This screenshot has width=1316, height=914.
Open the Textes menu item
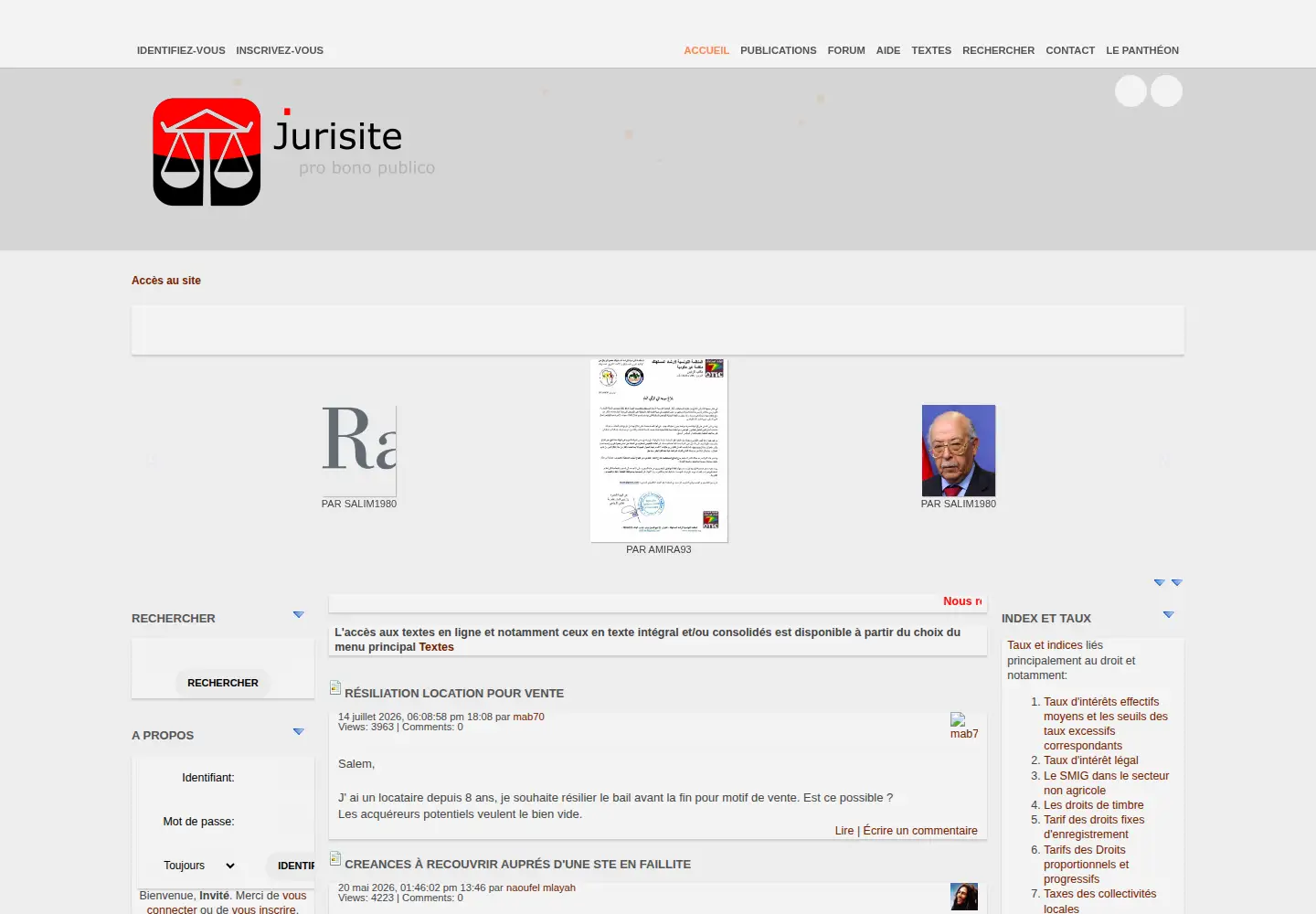click(931, 50)
